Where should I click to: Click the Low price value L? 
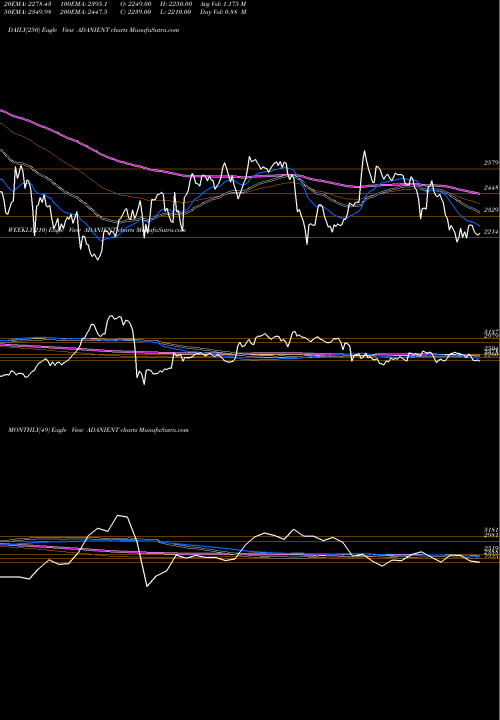176,11
